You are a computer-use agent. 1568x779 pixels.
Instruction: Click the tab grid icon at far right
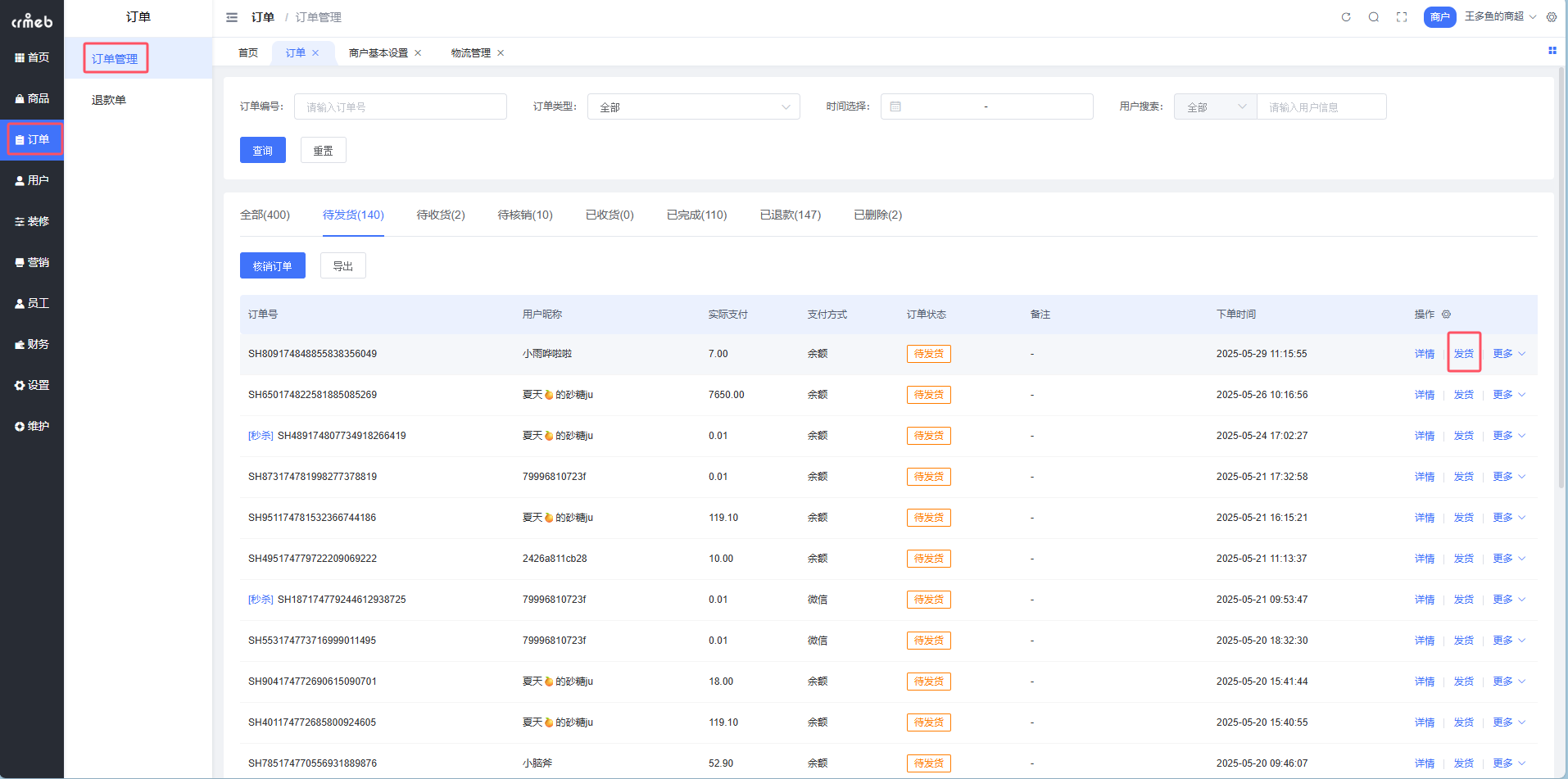(x=1552, y=51)
